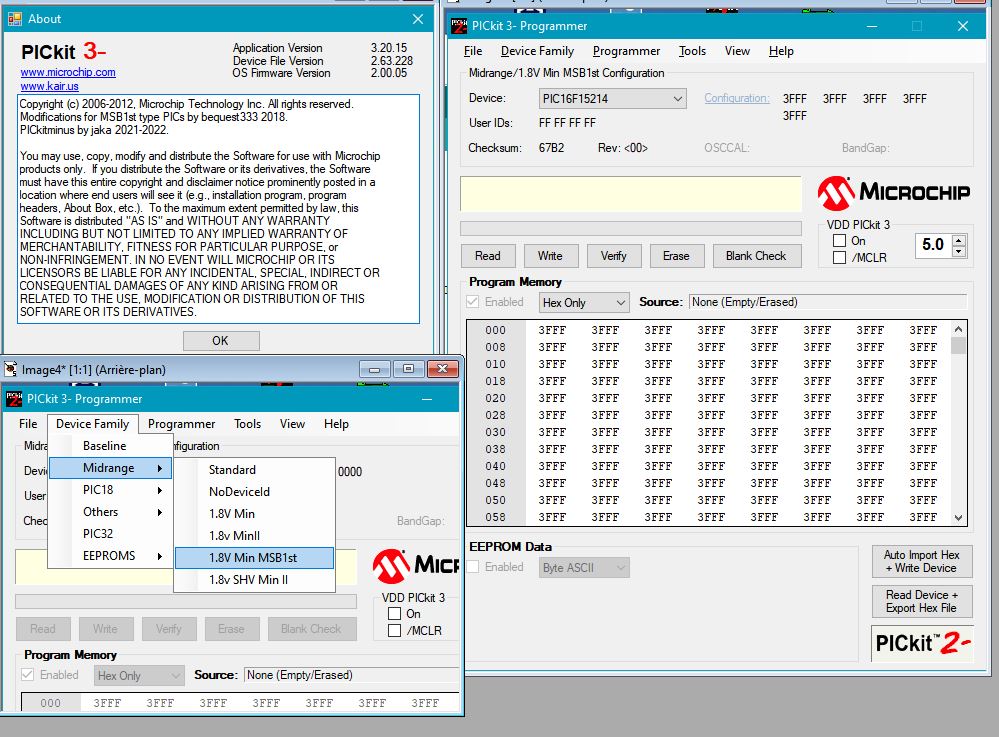The width and height of the screenshot is (999, 737).
Task: Click the Source field showing None (Empty/Erased)
Action: [828, 302]
